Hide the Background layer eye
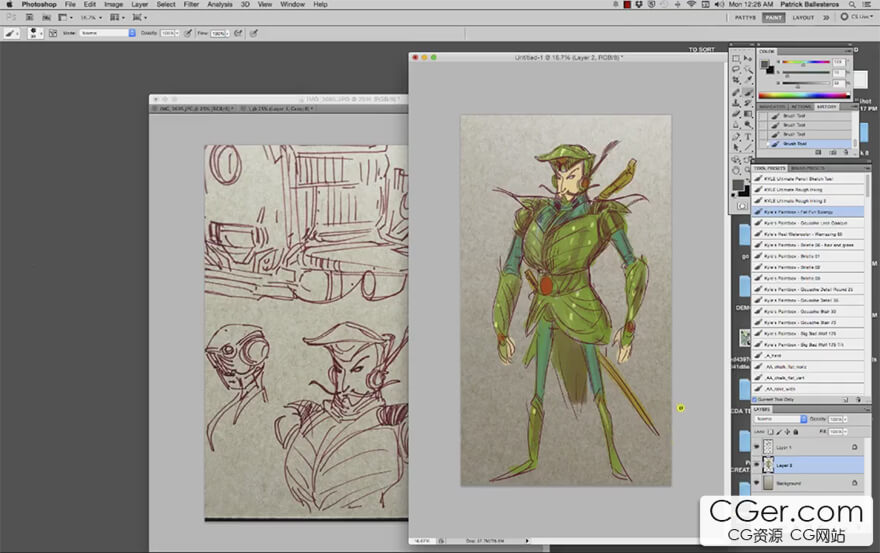Image resolution: width=880 pixels, height=553 pixels. click(757, 483)
